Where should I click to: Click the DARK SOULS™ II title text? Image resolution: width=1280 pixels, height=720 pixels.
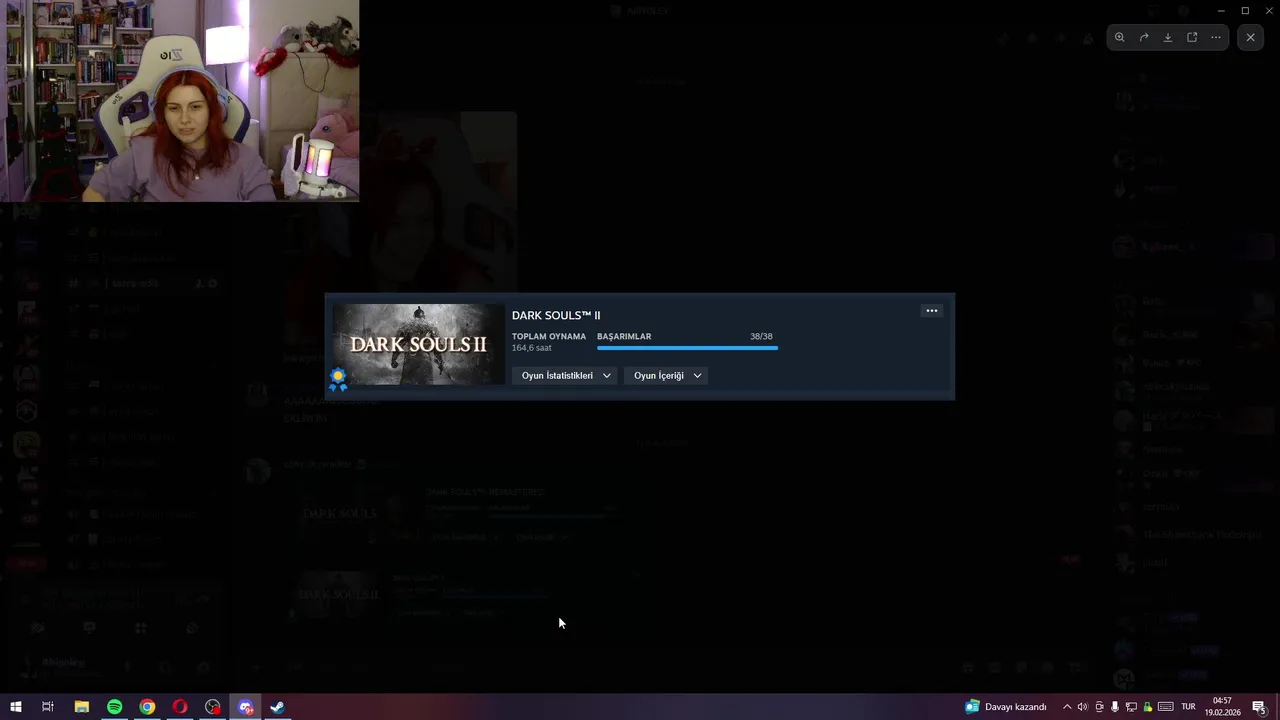tap(556, 315)
